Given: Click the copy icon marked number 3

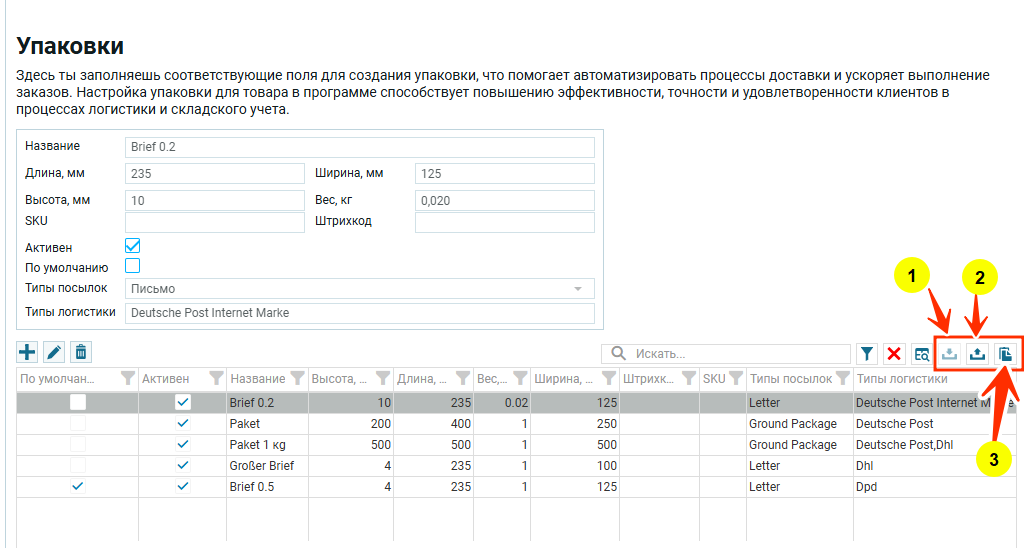Looking at the screenshot, I should point(1006,353).
